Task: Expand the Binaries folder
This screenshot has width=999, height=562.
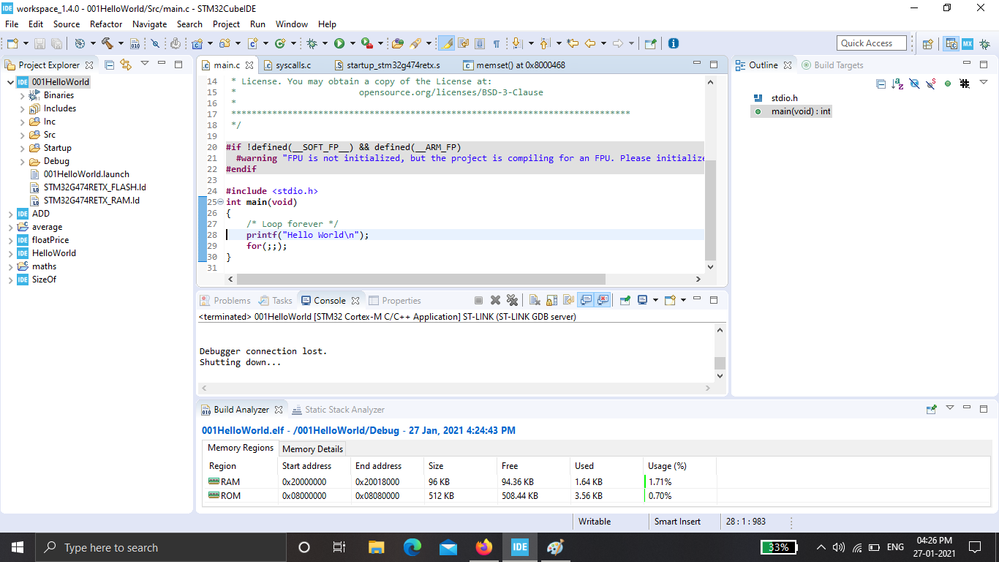Action: point(22,96)
